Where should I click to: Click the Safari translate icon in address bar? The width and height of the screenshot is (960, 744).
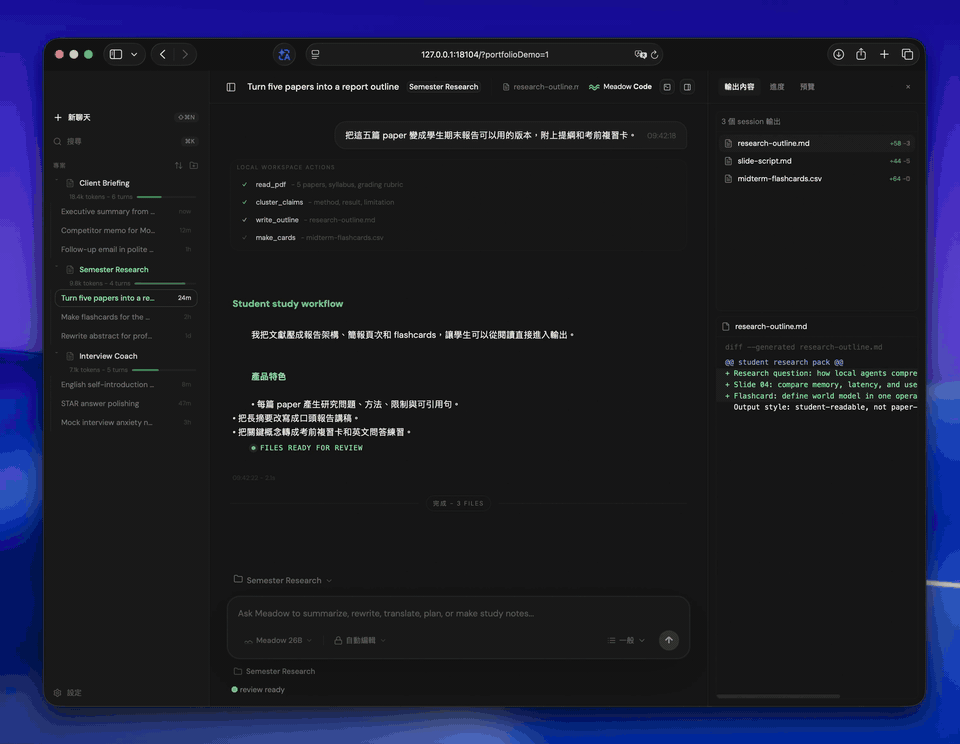click(640, 54)
